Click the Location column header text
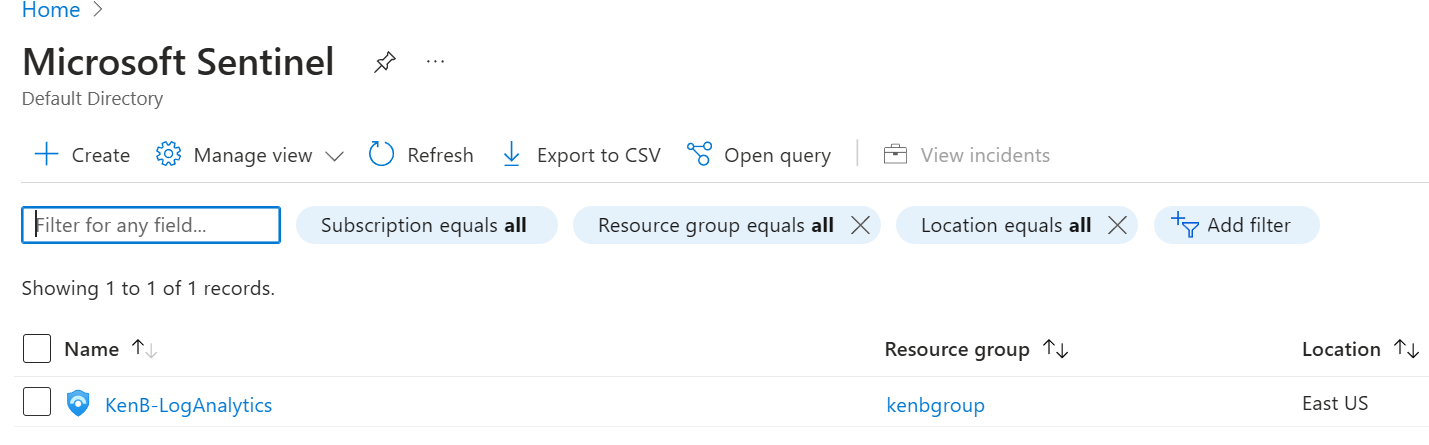This screenshot has height=445, width=1429. tap(1341, 349)
